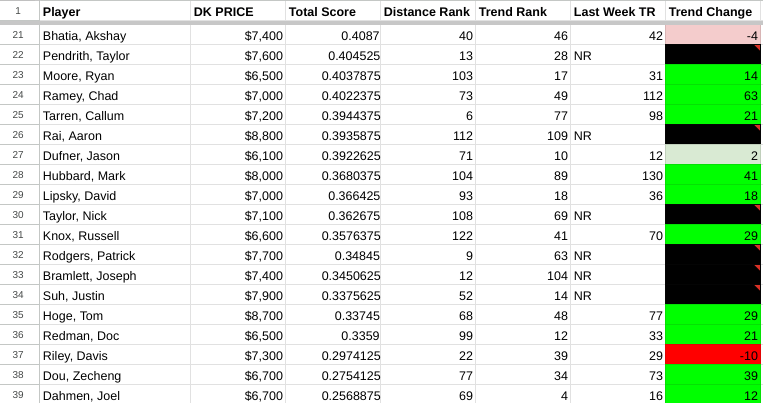Click the Distance Rank header cell
The width and height of the screenshot is (763, 403).
point(428,11)
